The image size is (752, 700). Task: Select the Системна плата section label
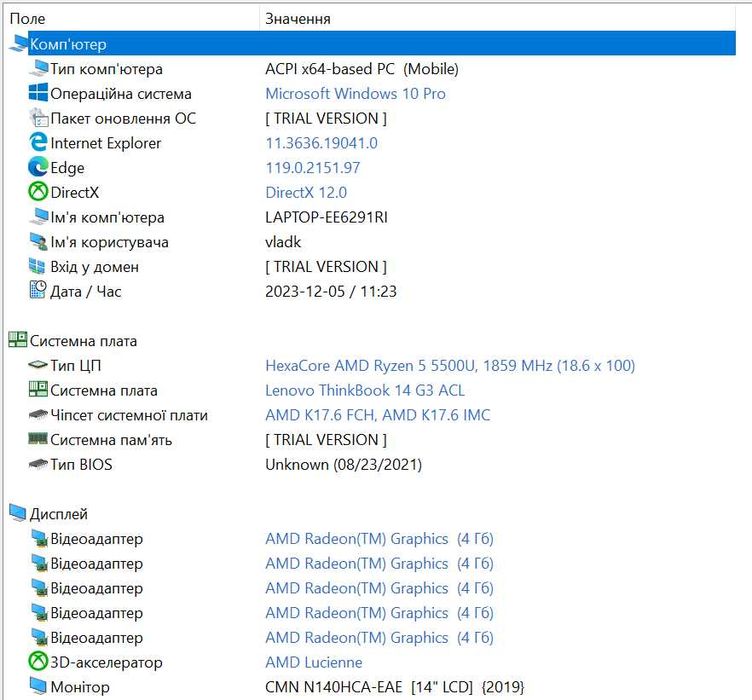[83, 341]
